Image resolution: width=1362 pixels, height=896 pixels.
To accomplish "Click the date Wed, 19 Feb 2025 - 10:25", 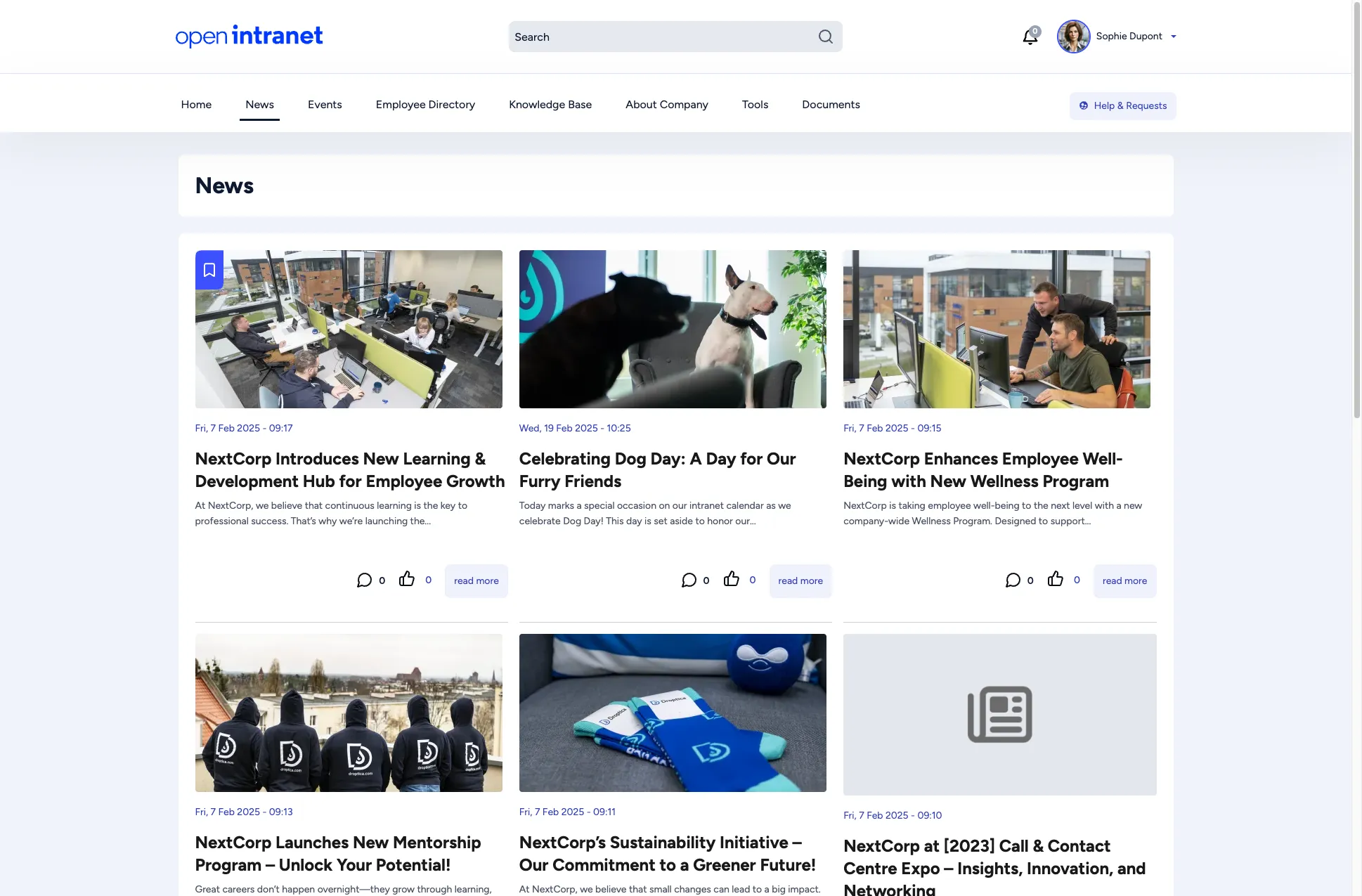I will (x=575, y=428).
